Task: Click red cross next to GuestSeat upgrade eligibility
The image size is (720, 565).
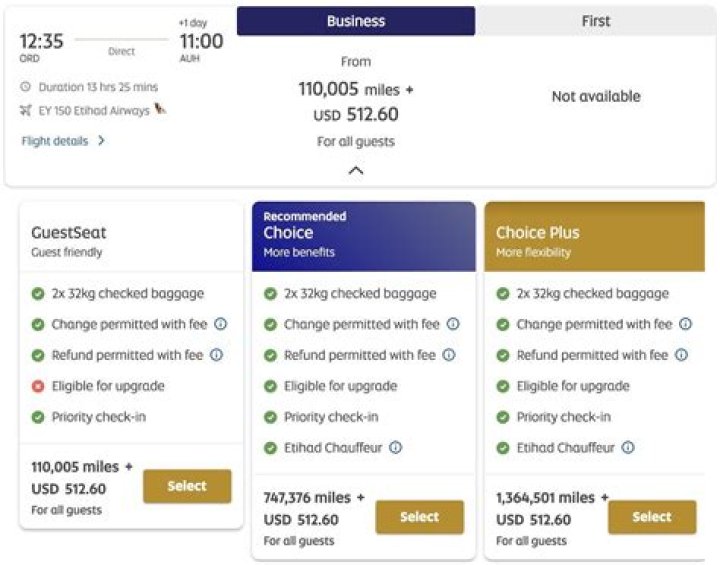Action: pos(38,386)
